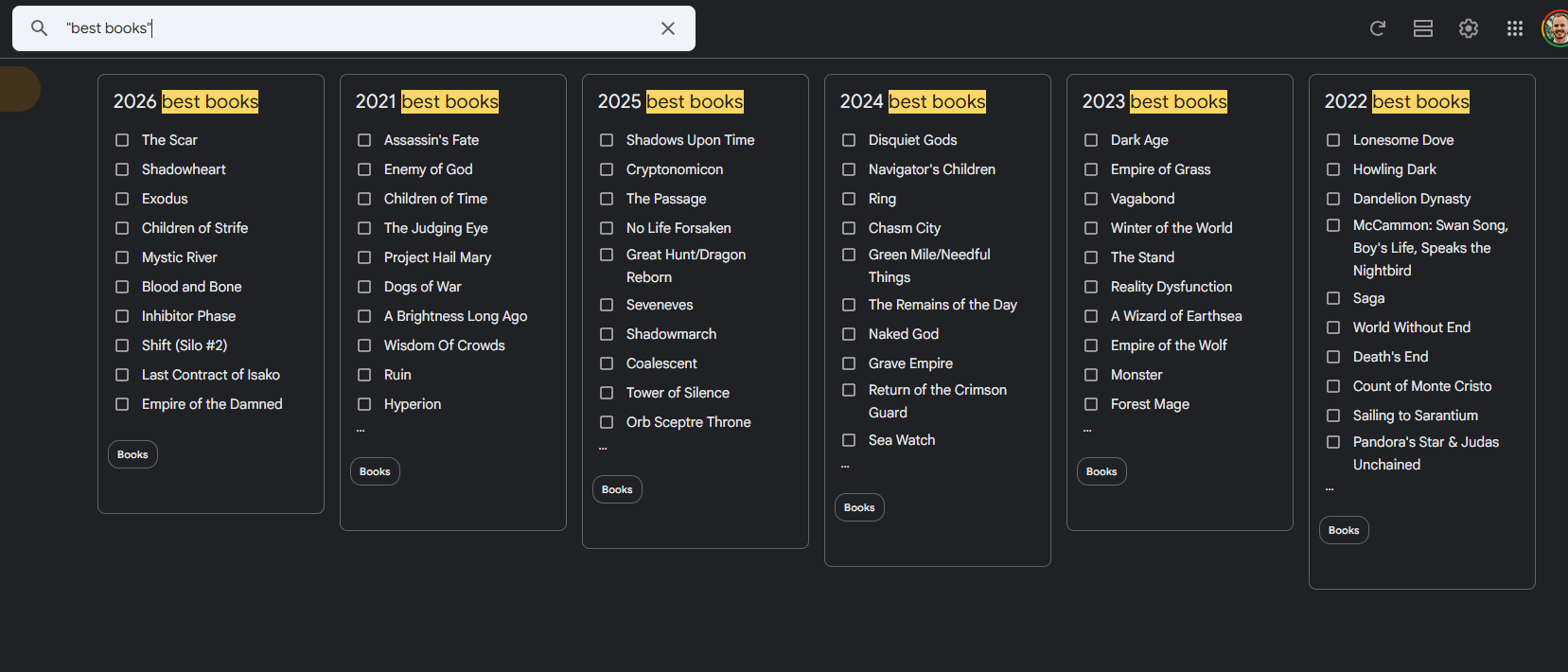1568x672 pixels.
Task: Select World Without End text
Action: click(1412, 327)
